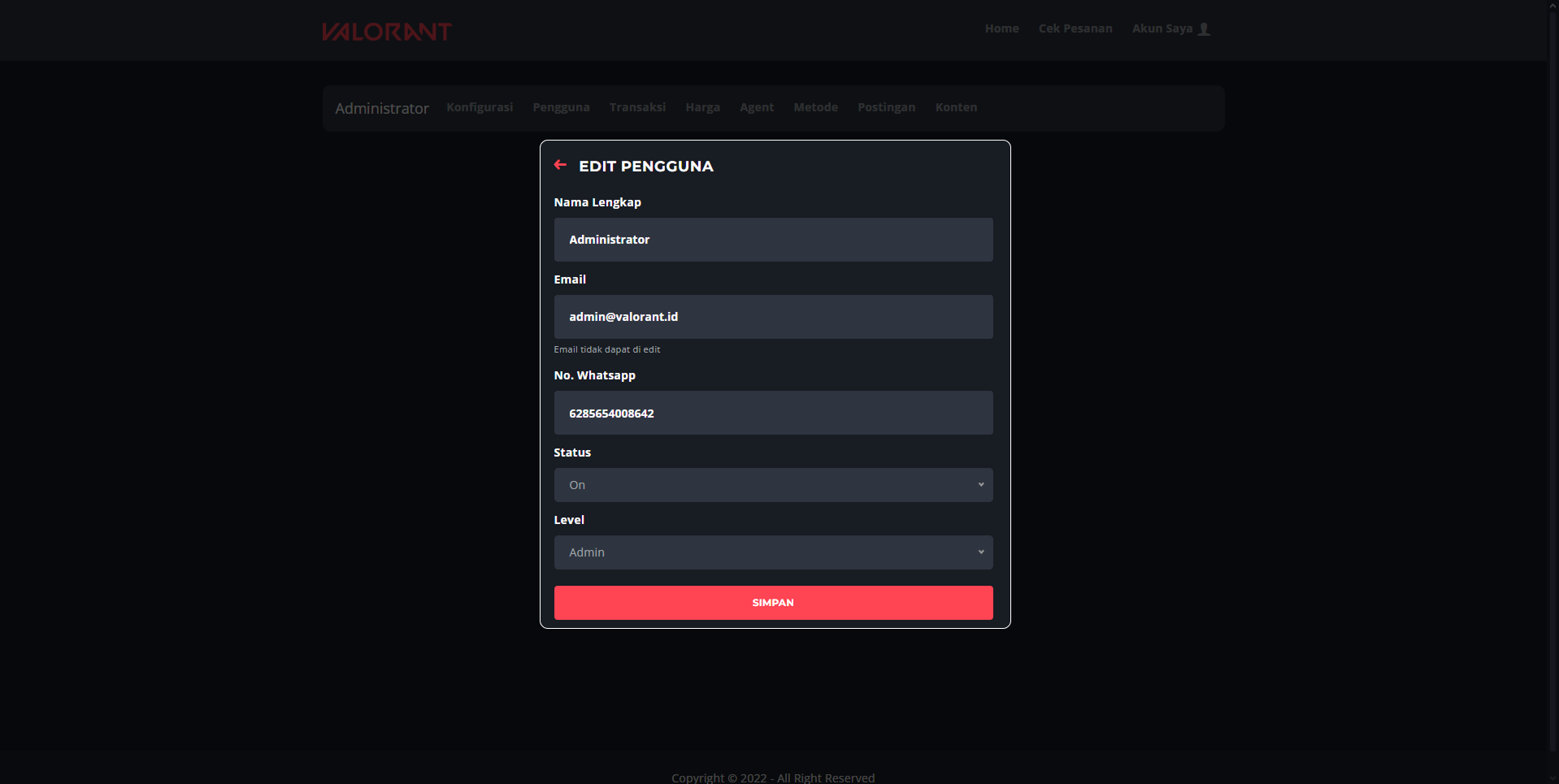Click the Email label above the email field

pos(570,279)
